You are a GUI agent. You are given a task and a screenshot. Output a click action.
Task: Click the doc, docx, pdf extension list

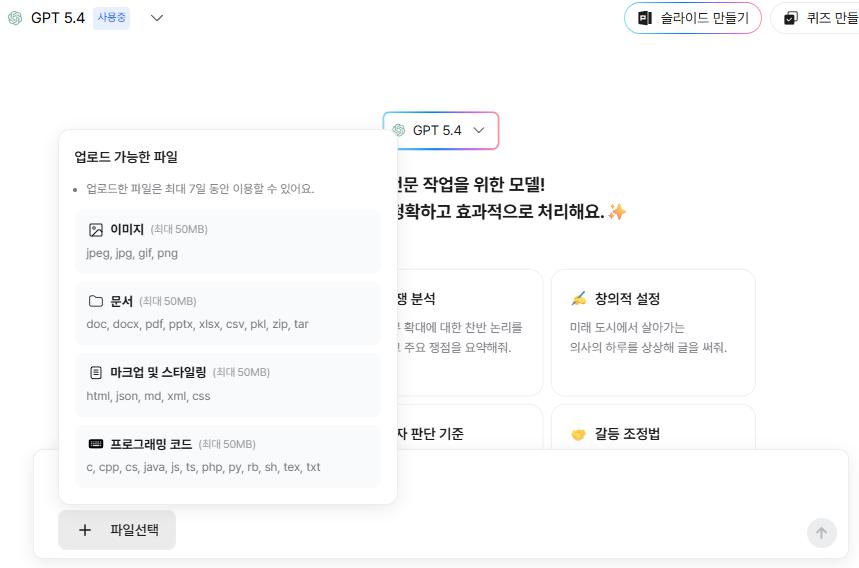[197, 324]
